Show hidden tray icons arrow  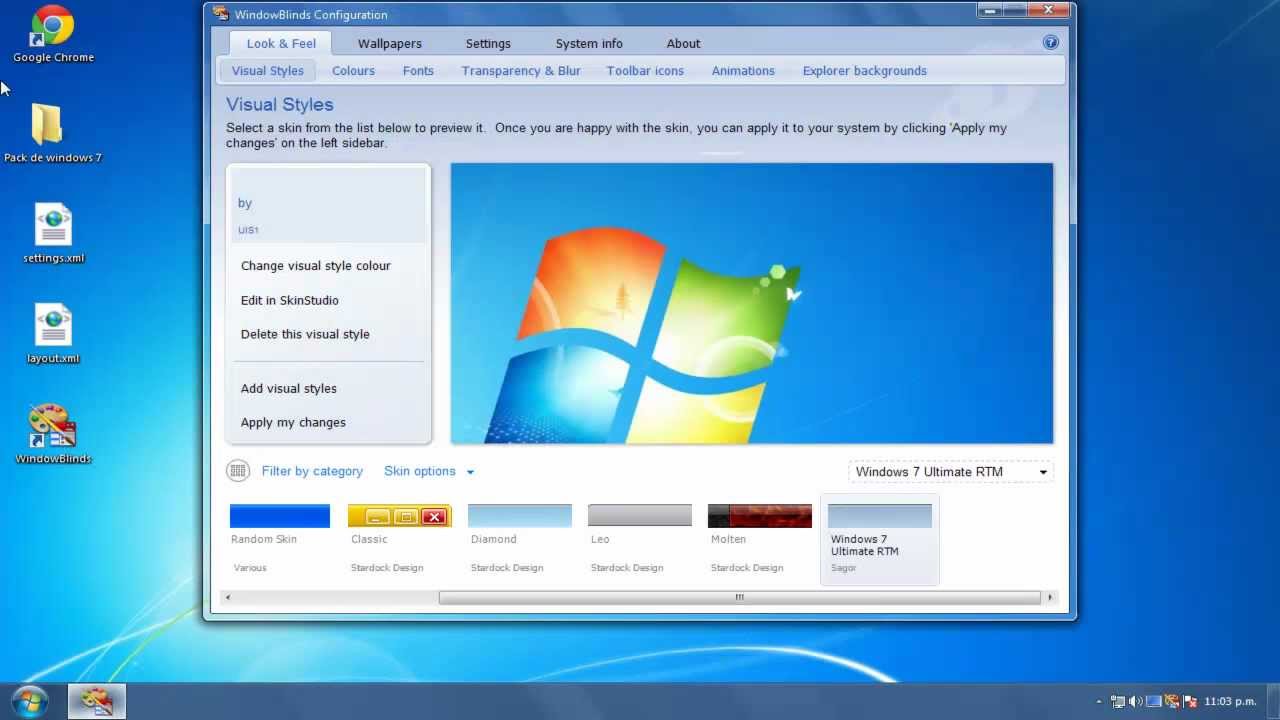click(x=1099, y=702)
